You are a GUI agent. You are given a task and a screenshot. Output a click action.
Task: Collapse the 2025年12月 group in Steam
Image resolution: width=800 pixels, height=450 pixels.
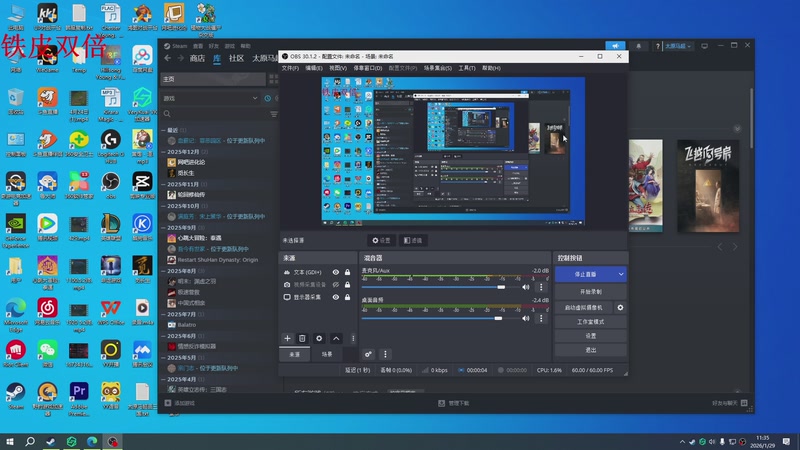click(163, 152)
